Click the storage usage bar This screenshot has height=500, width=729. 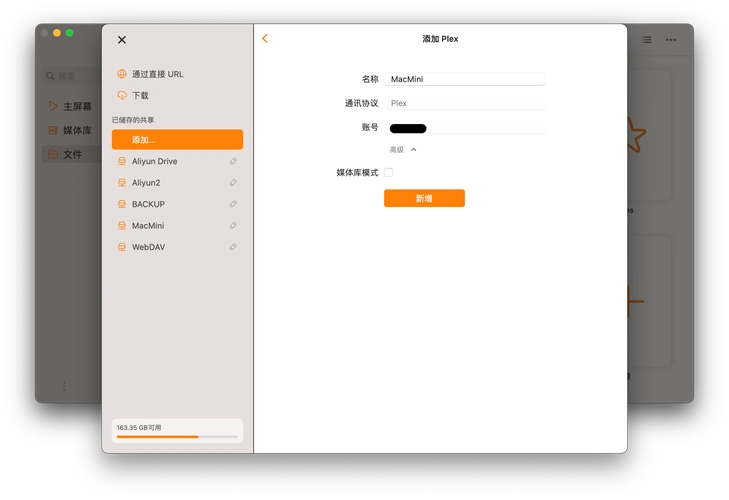pos(177,437)
